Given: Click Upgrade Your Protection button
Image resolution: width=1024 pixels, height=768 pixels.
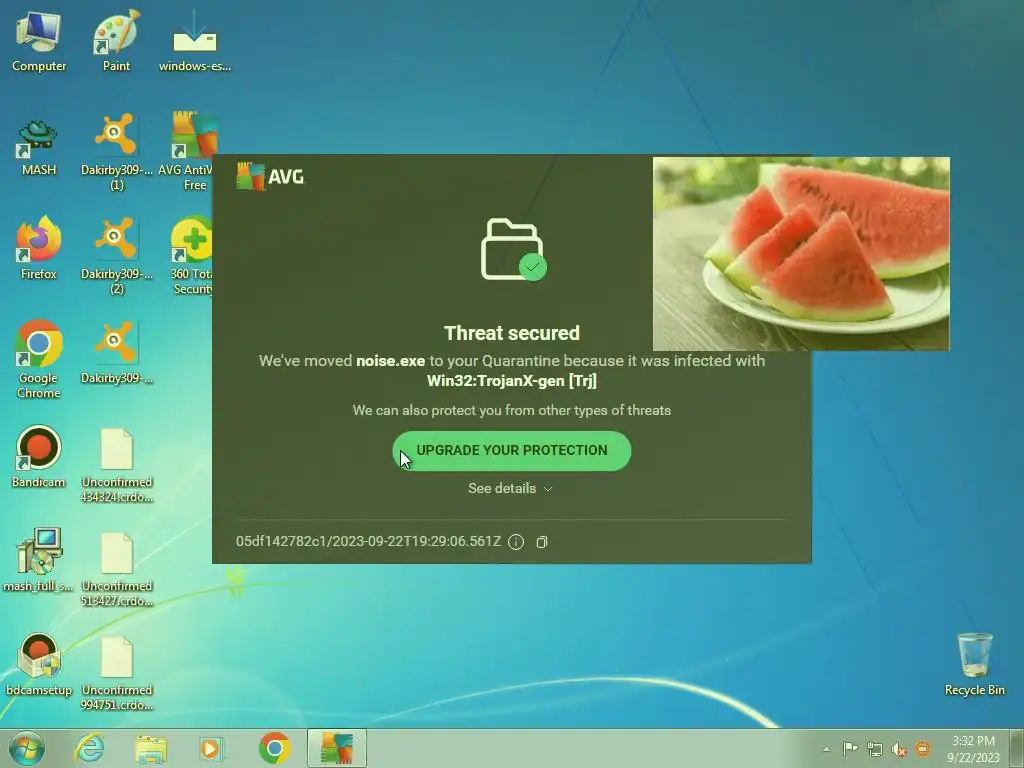Looking at the screenshot, I should pos(511,451).
